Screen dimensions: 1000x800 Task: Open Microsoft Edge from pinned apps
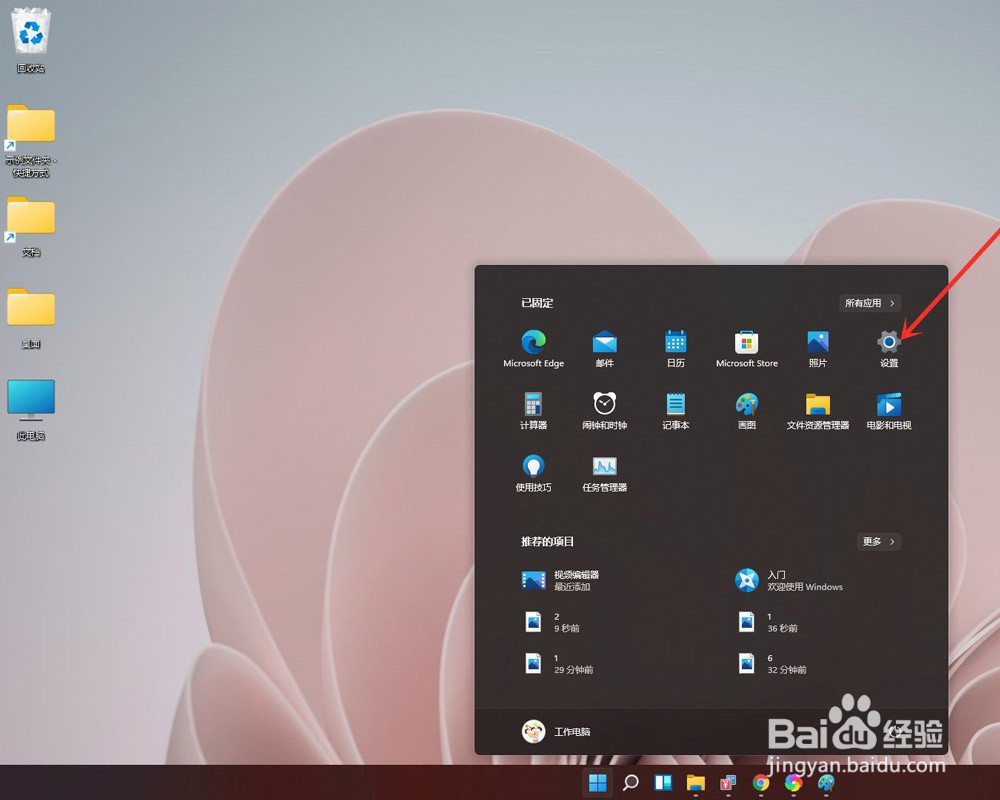pos(534,348)
